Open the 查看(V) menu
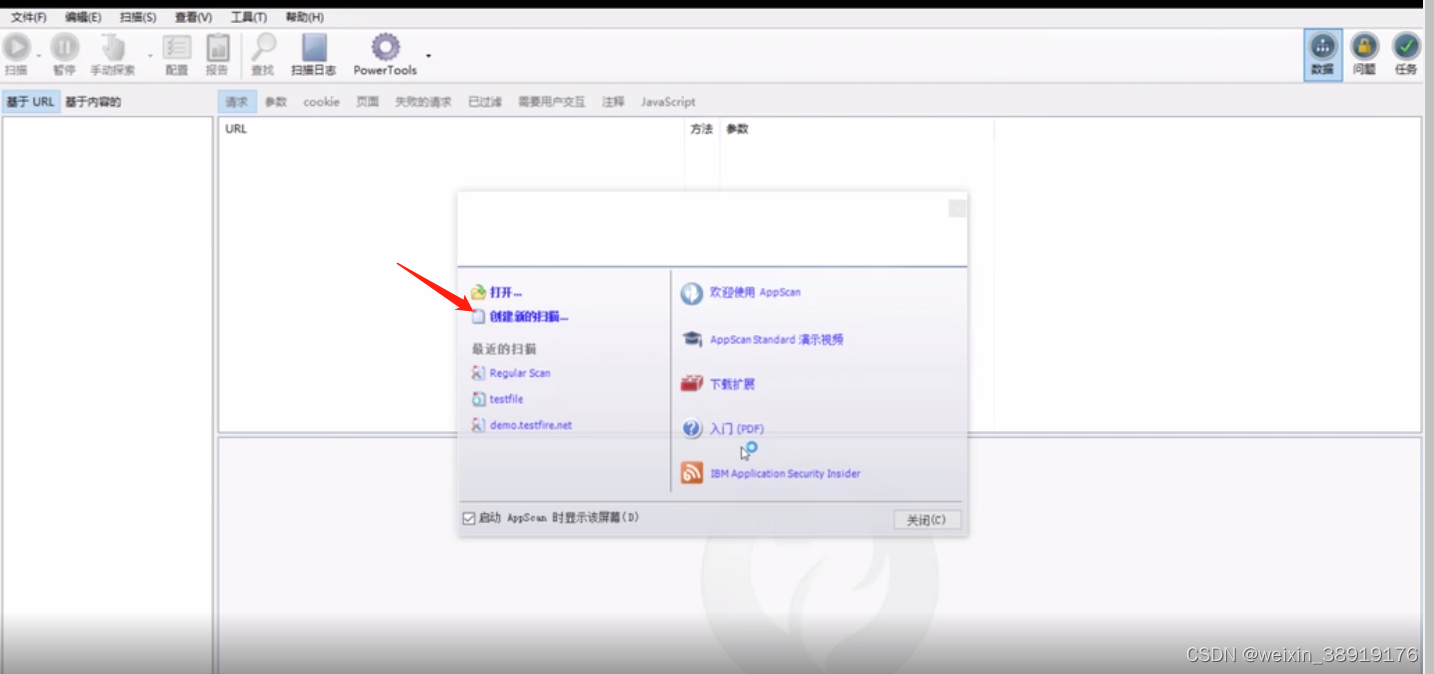 pyautogui.click(x=193, y=17)
